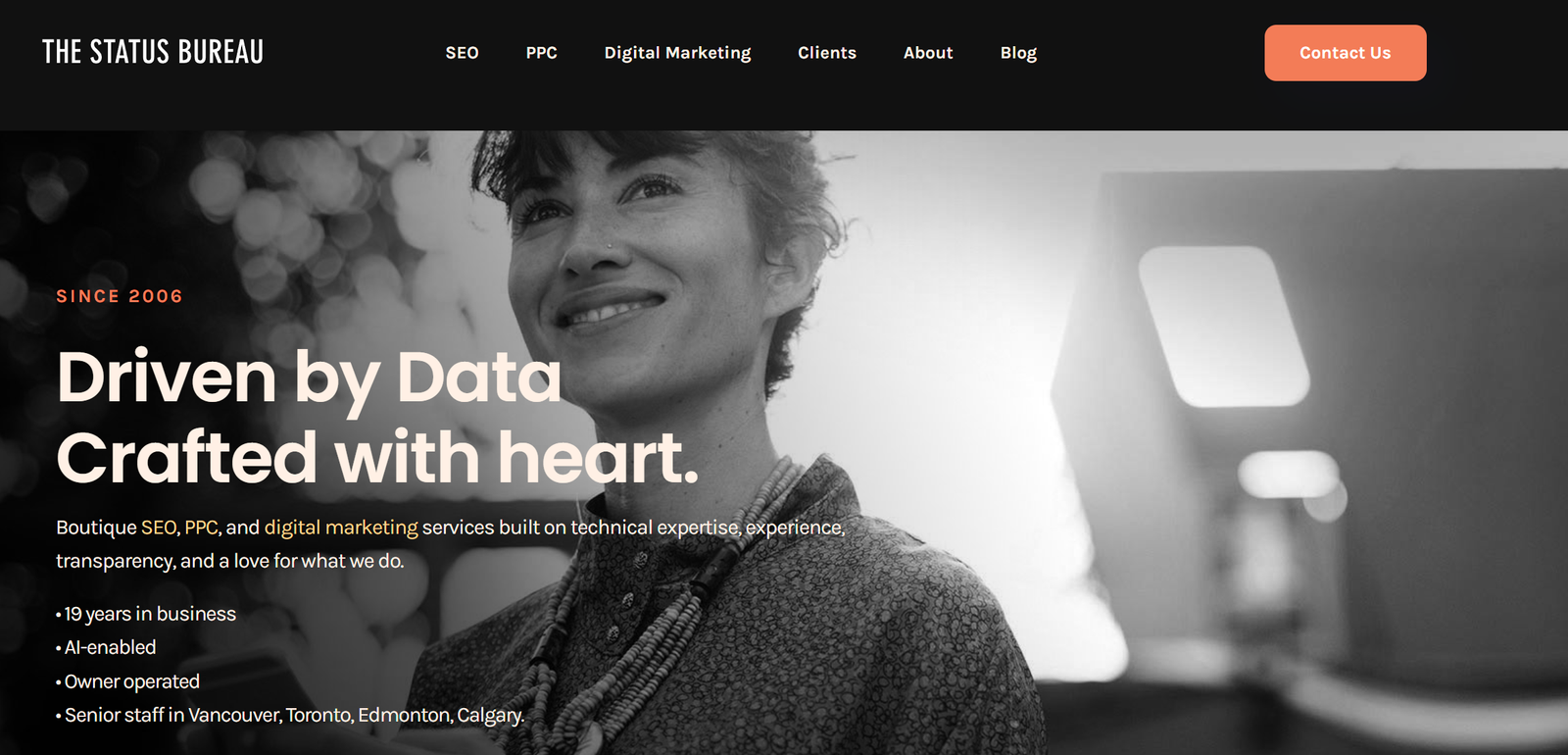Open the Blog from the top navigation
The width and height of the screenshot is (1568, 755).
[x=1018, y=53]
